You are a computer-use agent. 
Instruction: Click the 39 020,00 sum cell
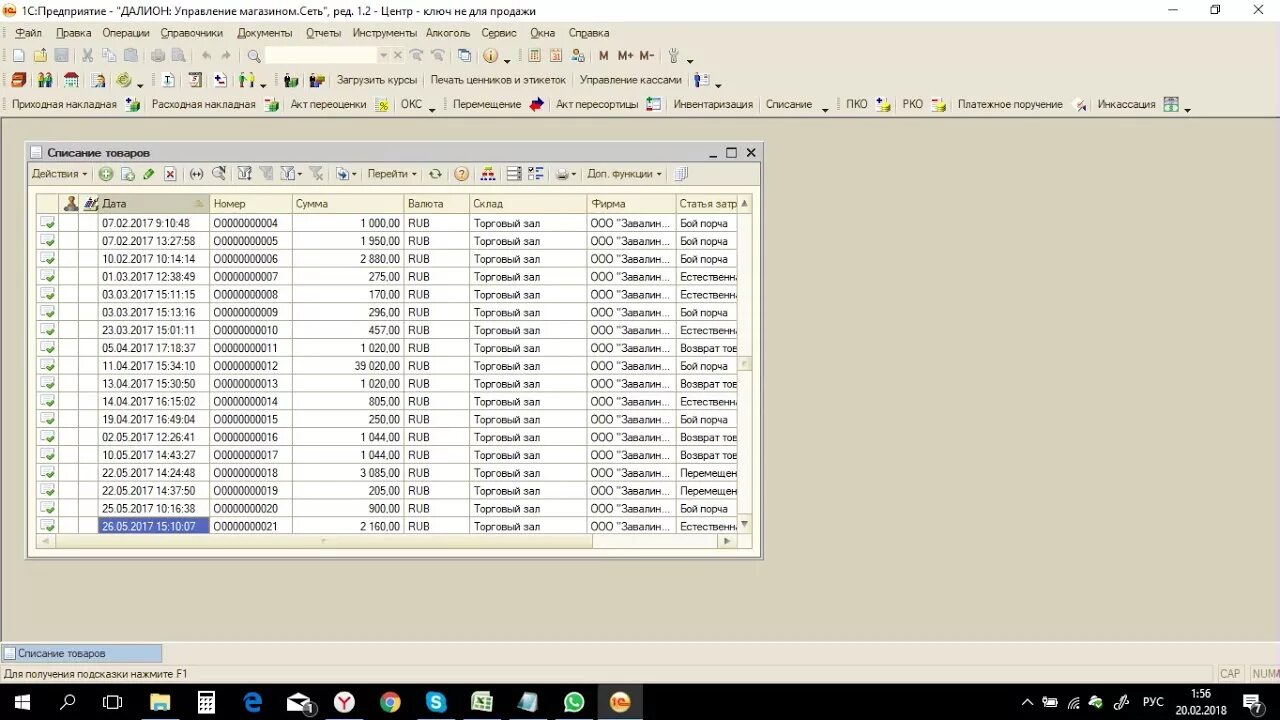pos(348,366)
